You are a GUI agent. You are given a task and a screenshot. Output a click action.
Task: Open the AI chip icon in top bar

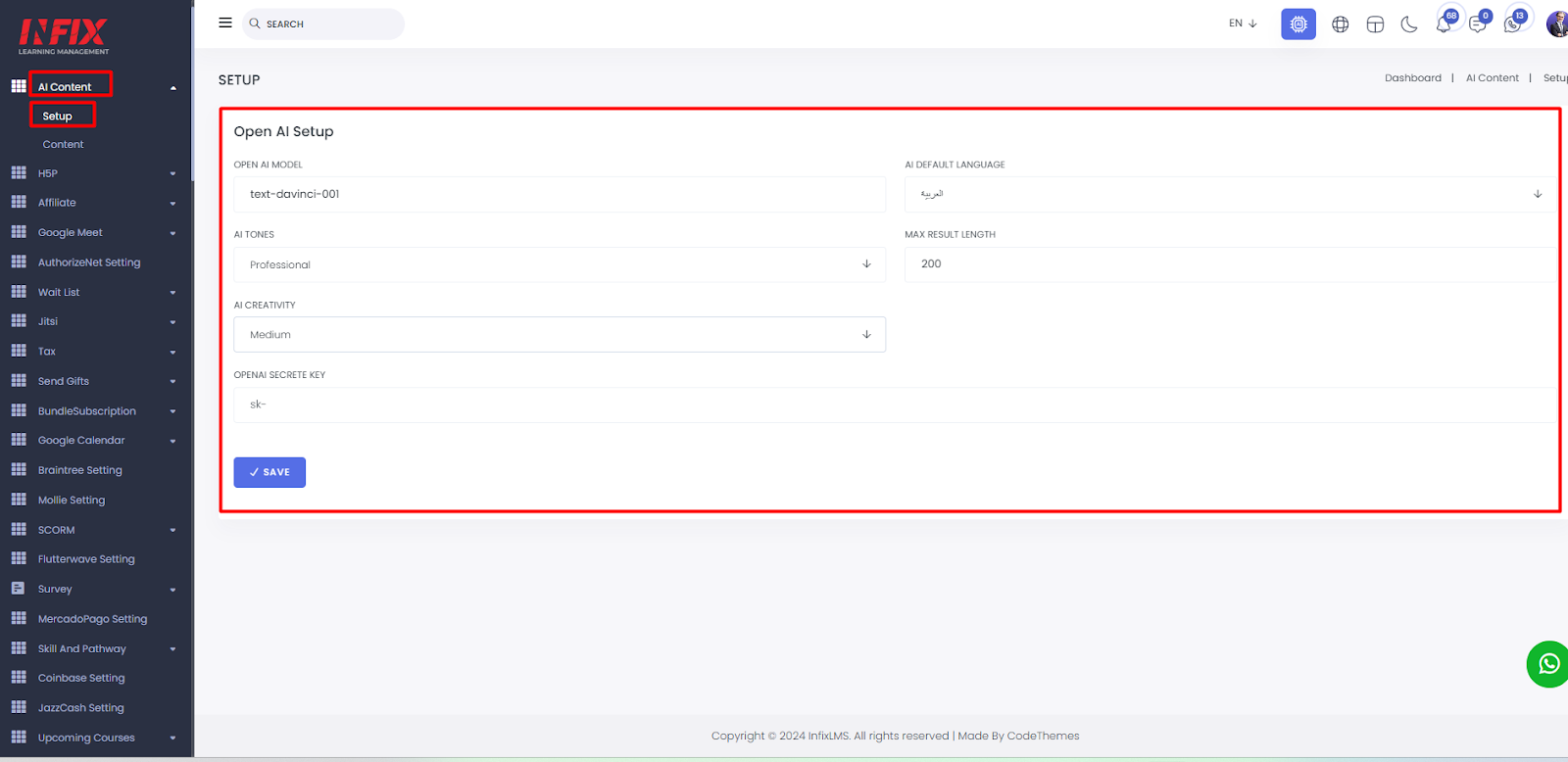tap(1298, 24)
